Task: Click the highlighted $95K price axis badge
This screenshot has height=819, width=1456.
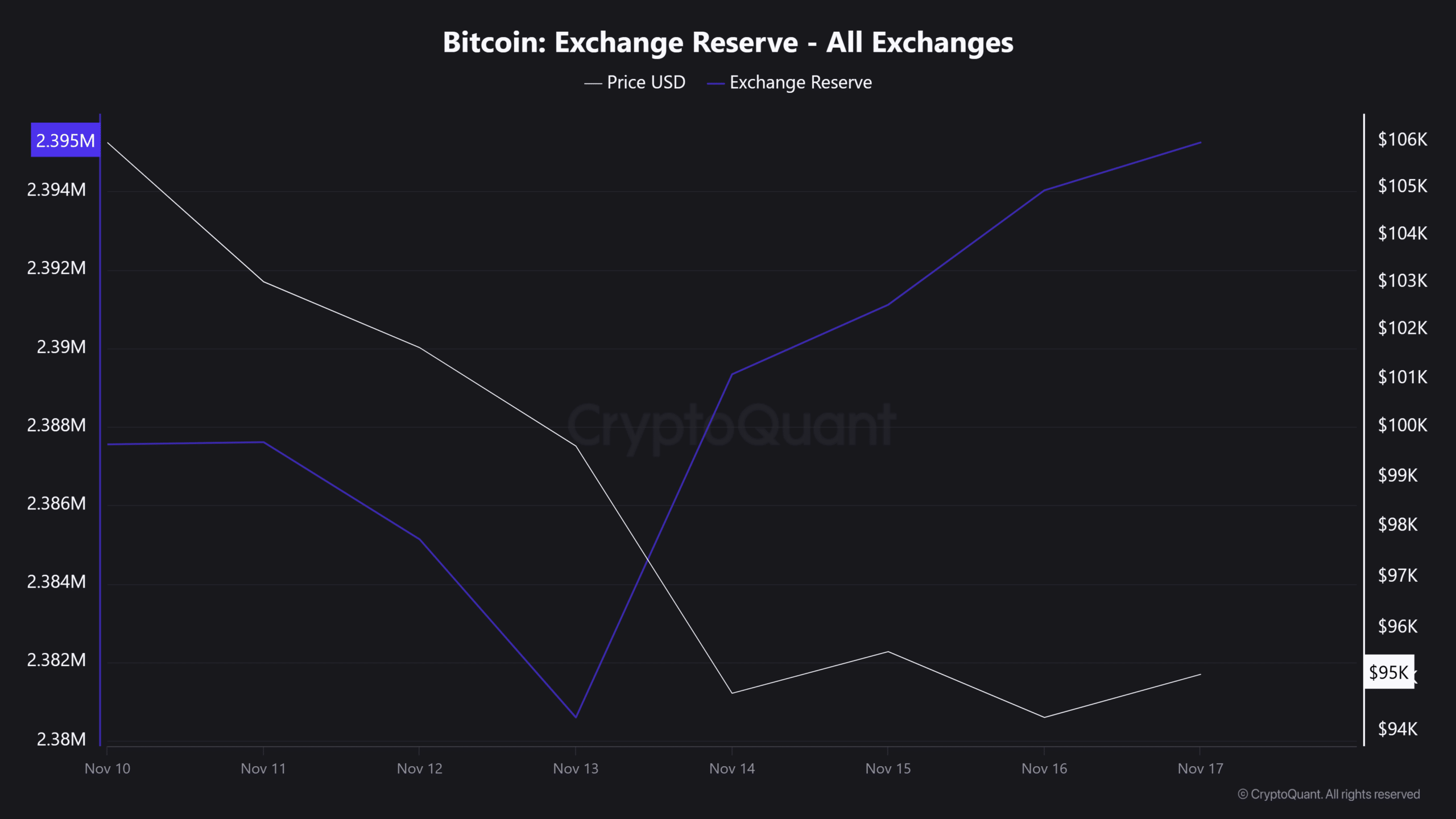Action: (1388, 672)
